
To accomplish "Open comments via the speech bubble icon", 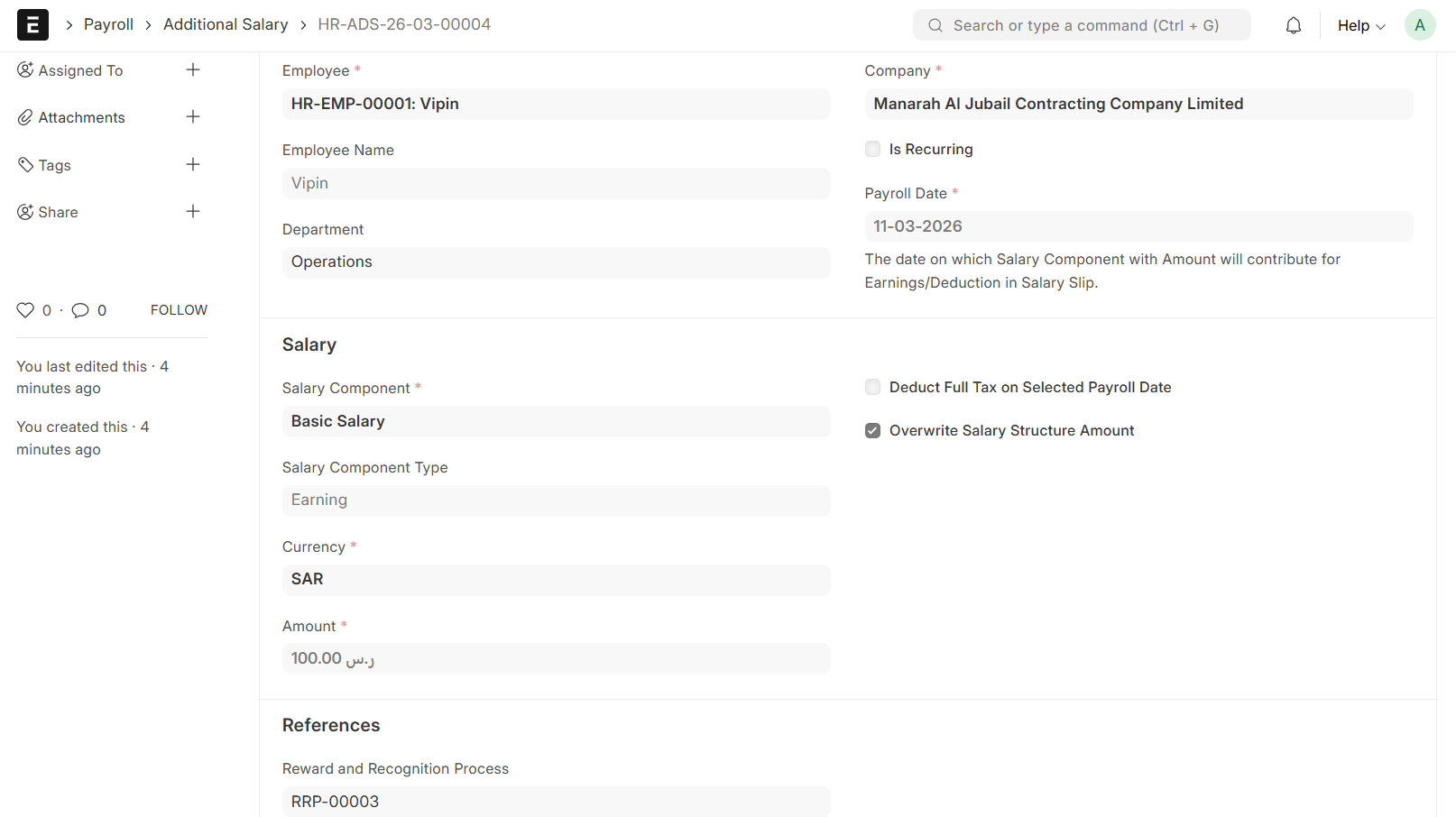I will click(80, 310).
